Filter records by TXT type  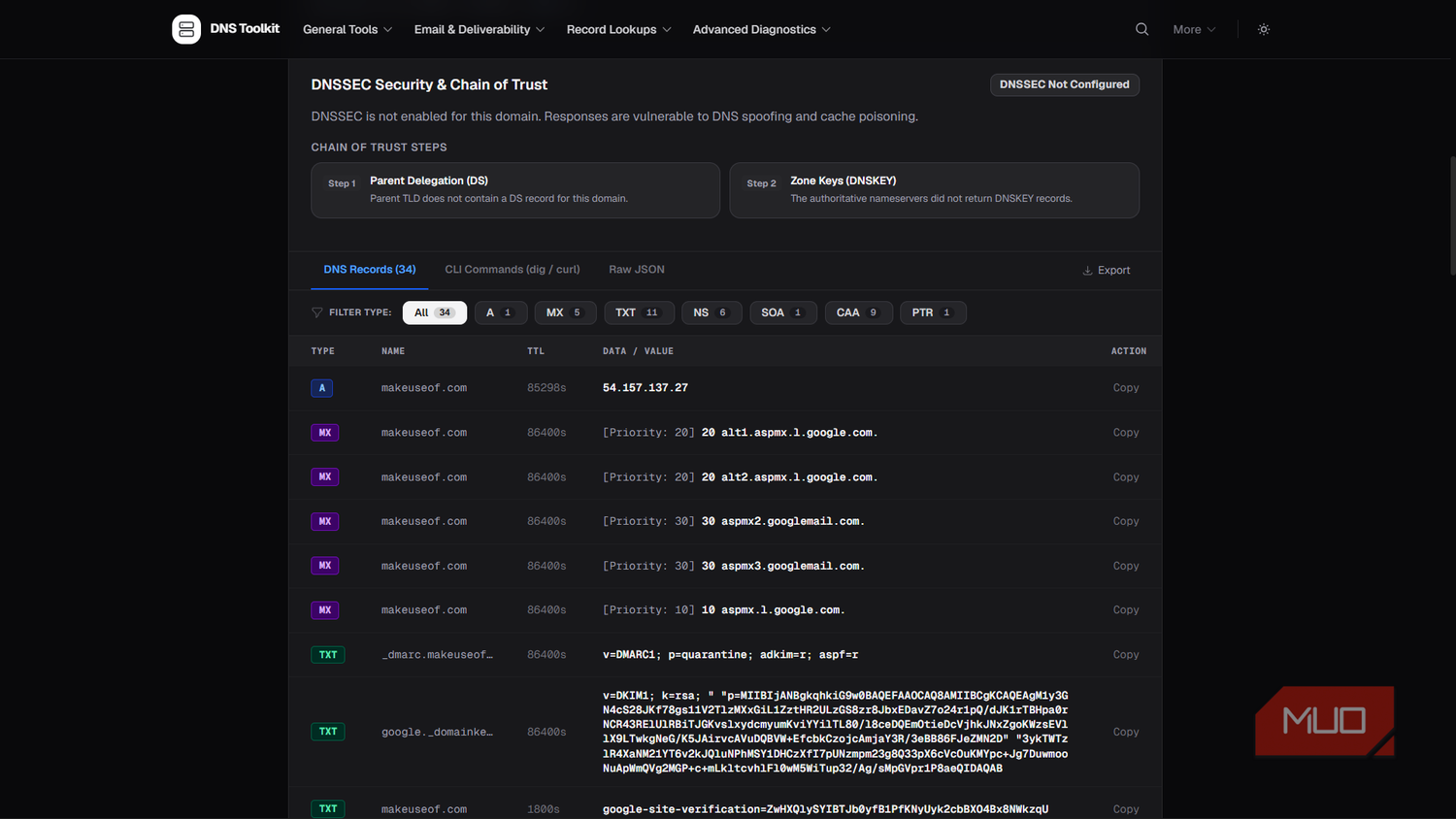point(639,312)
